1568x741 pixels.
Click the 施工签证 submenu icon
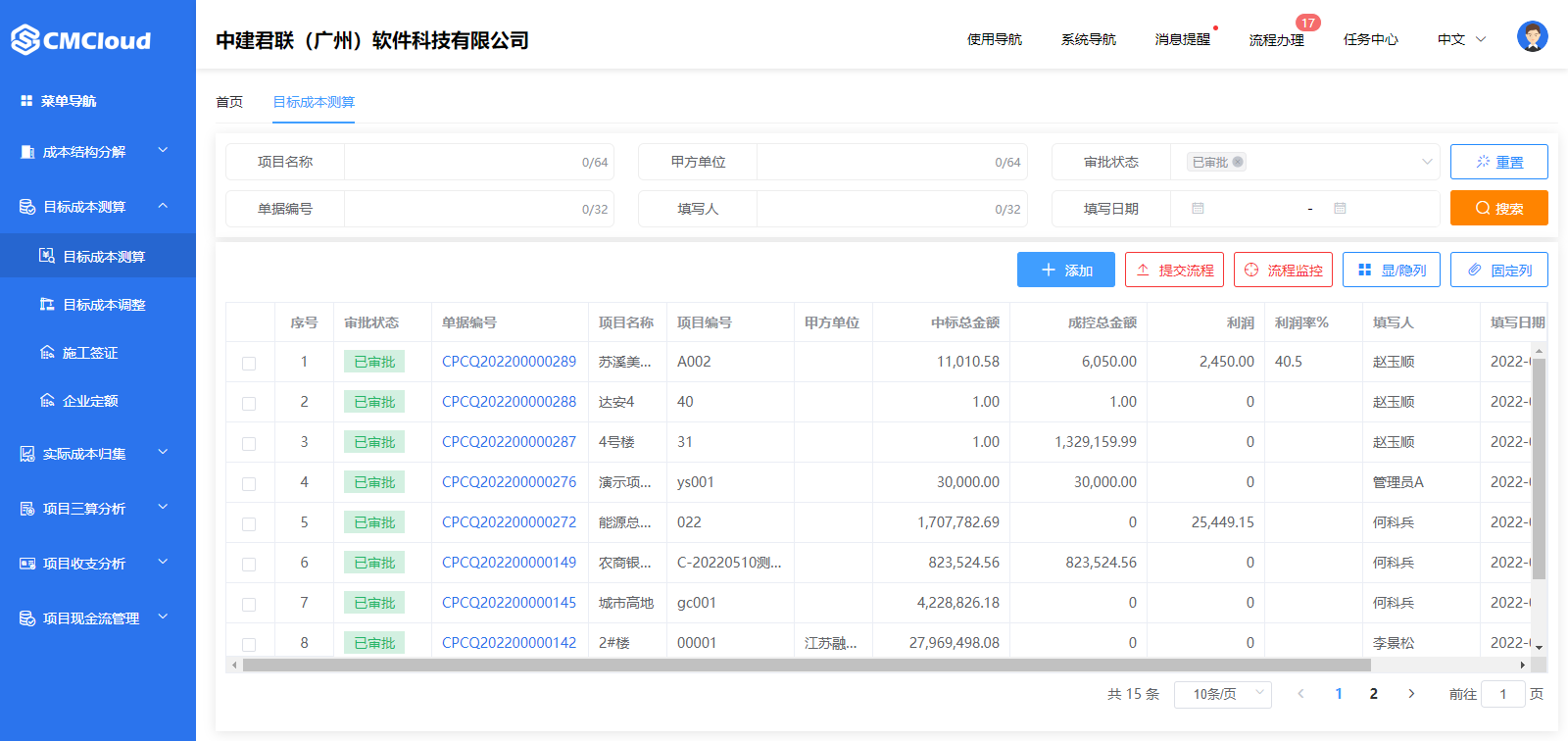[46, 352]
